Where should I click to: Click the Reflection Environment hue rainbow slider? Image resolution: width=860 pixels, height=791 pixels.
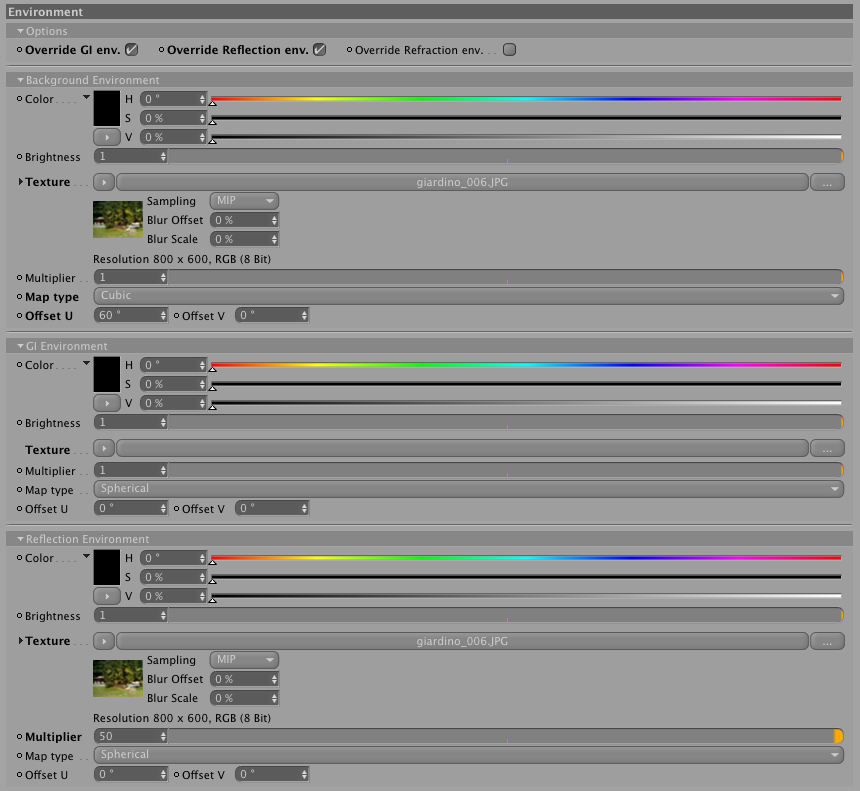click(x=526, y=558)
